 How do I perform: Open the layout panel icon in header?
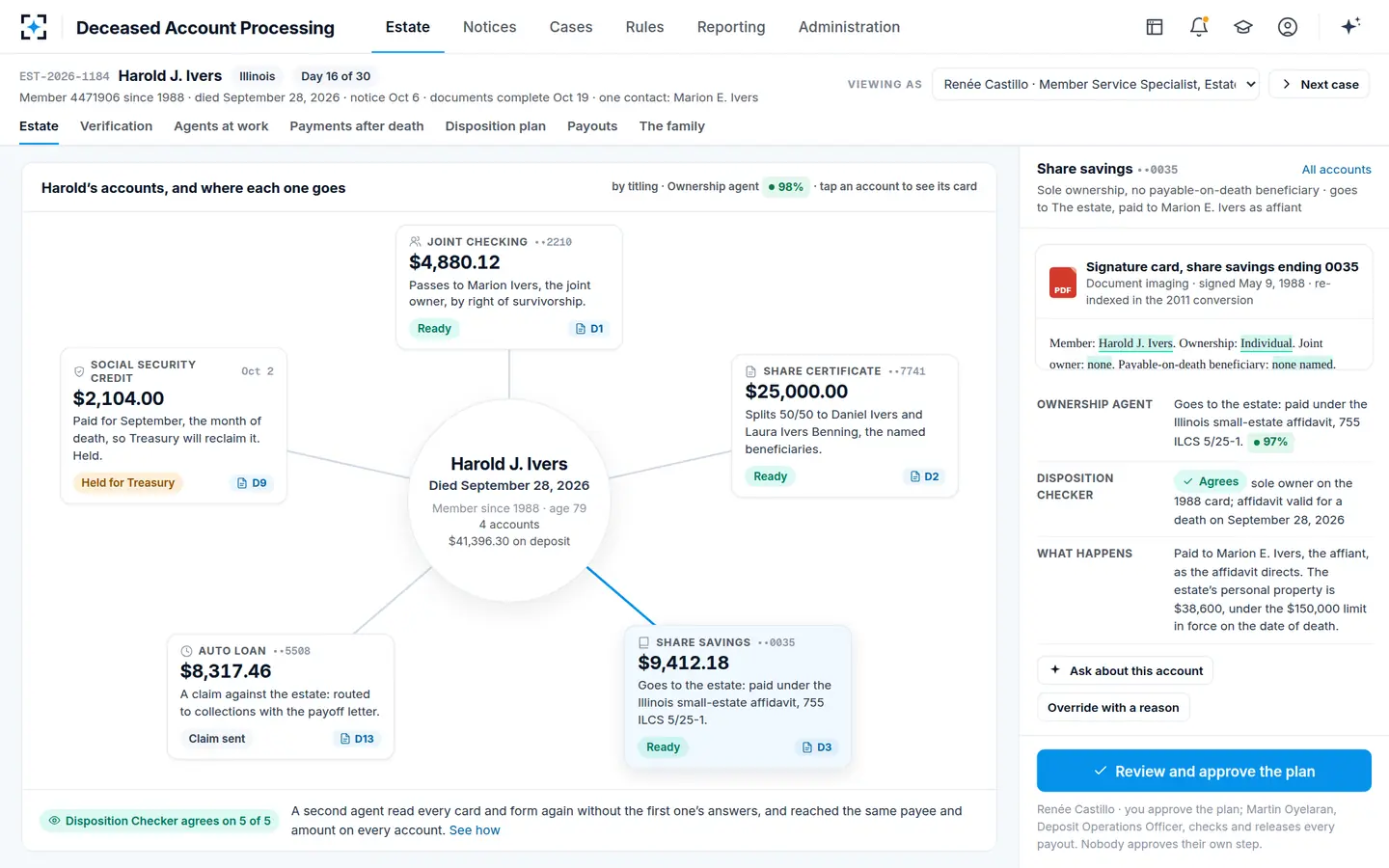pos(1155,27)
